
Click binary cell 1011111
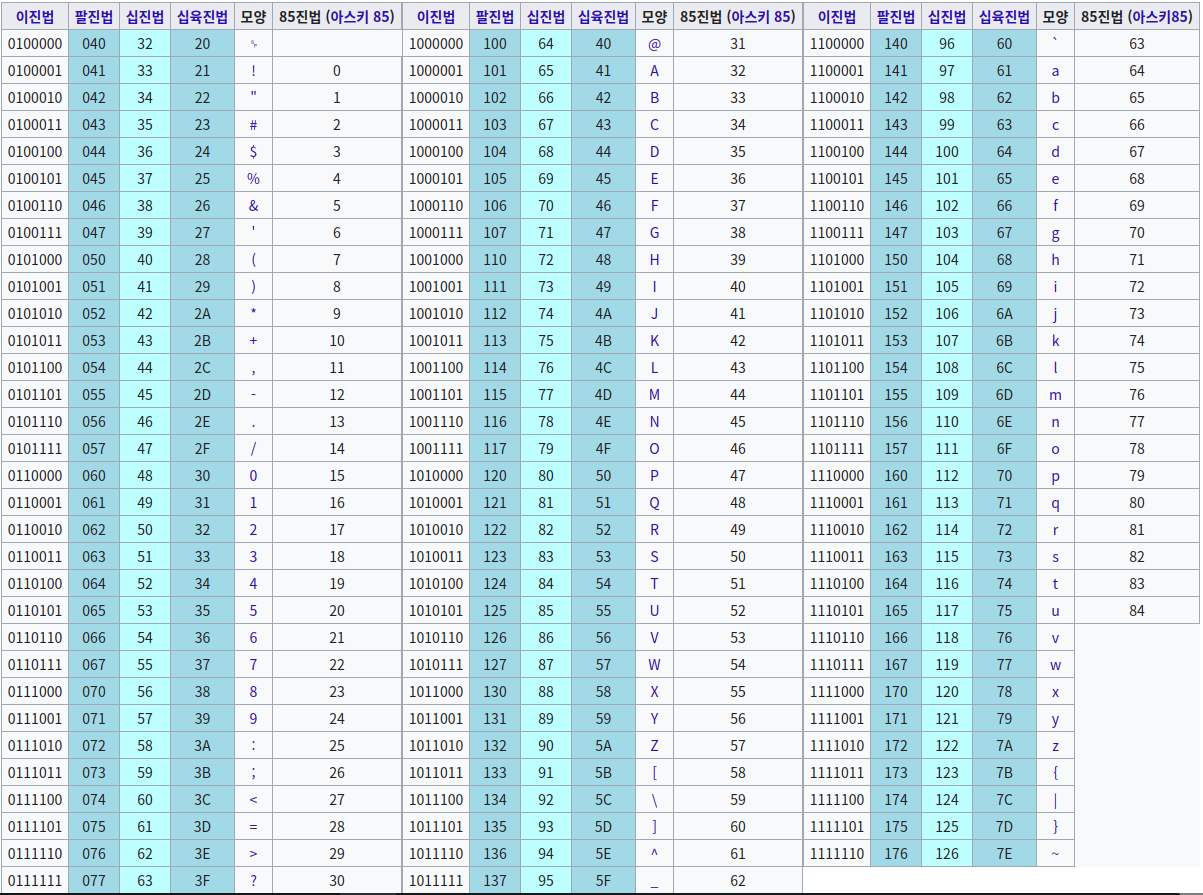[436, 881]
